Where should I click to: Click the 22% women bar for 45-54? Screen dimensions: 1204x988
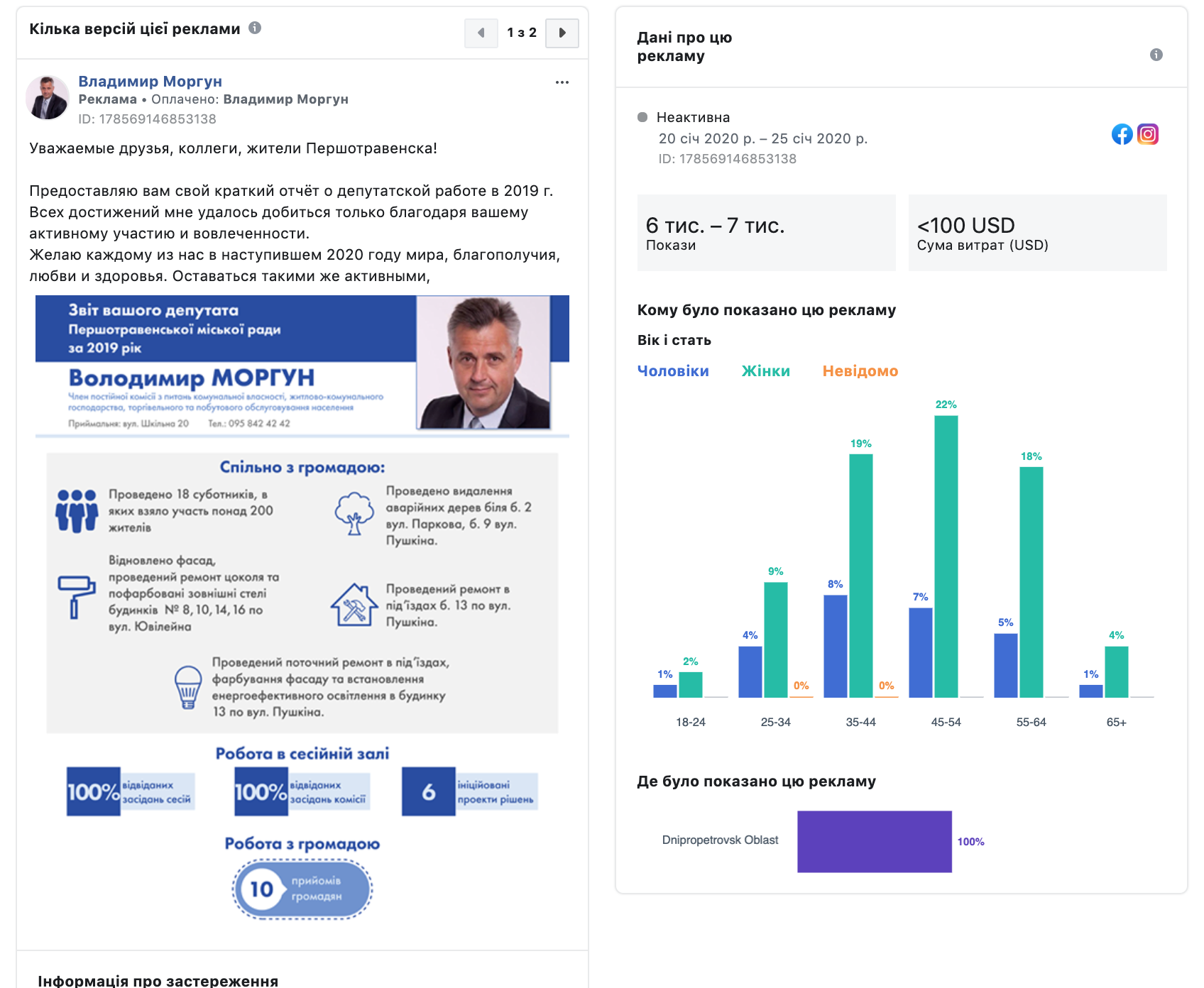[946, 556]
